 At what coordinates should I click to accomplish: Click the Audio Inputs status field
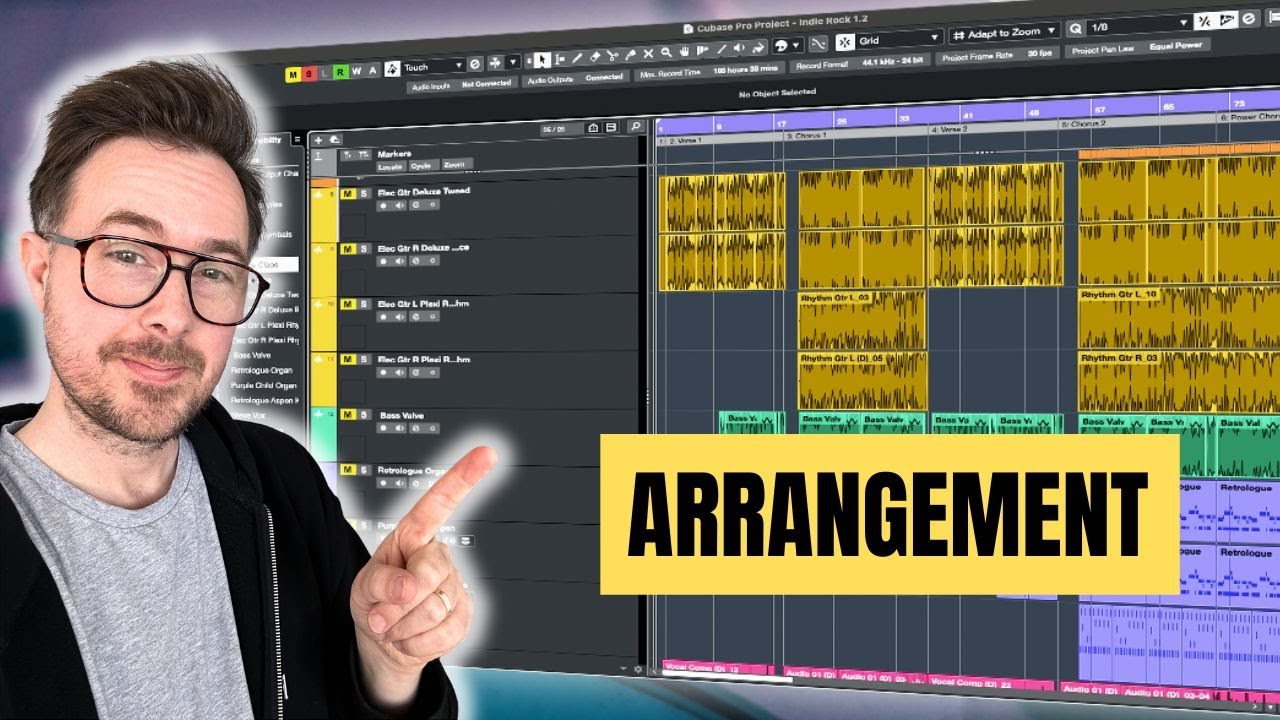click(461, 86)
